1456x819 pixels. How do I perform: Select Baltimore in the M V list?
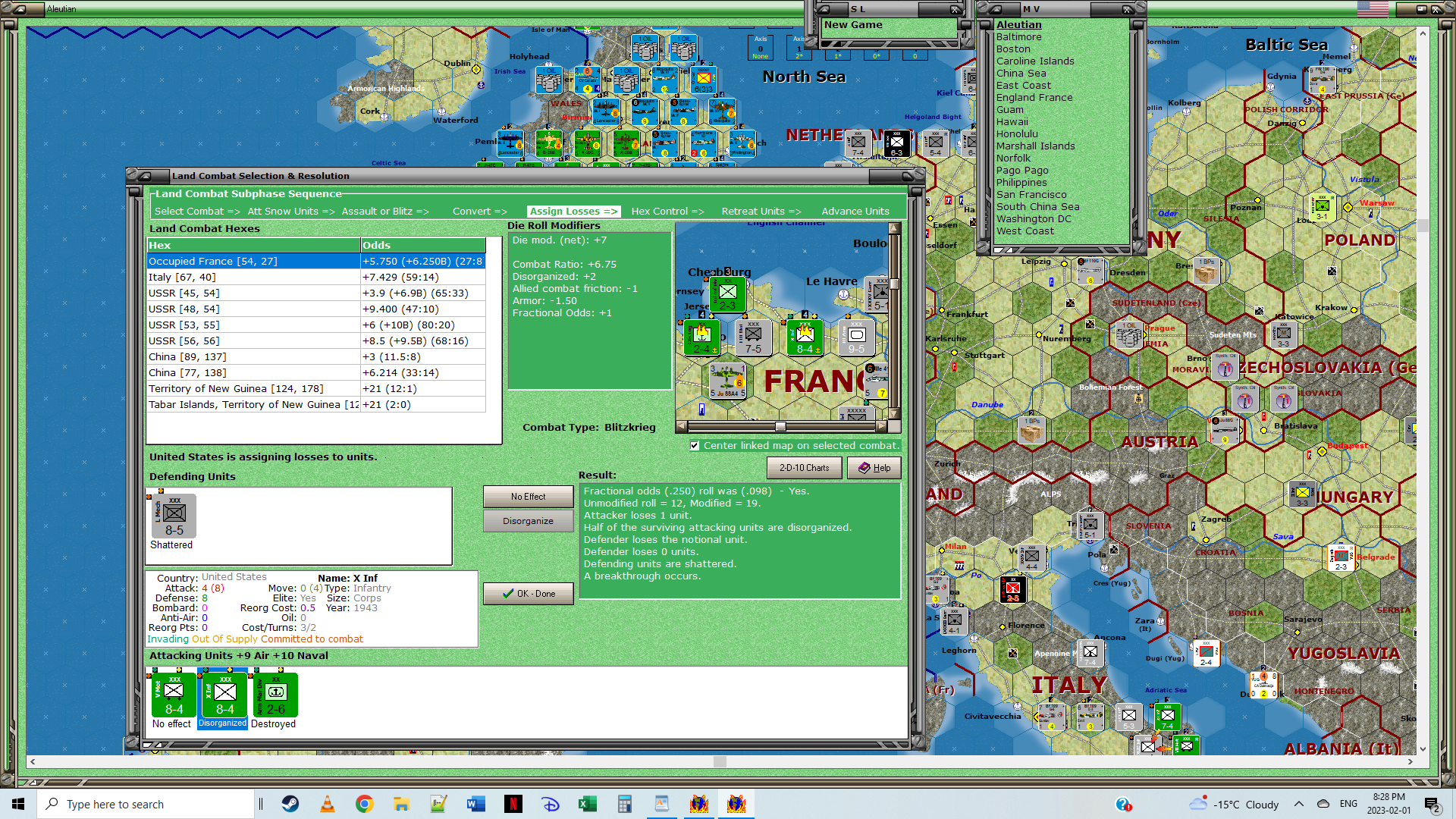[1018, 37]
